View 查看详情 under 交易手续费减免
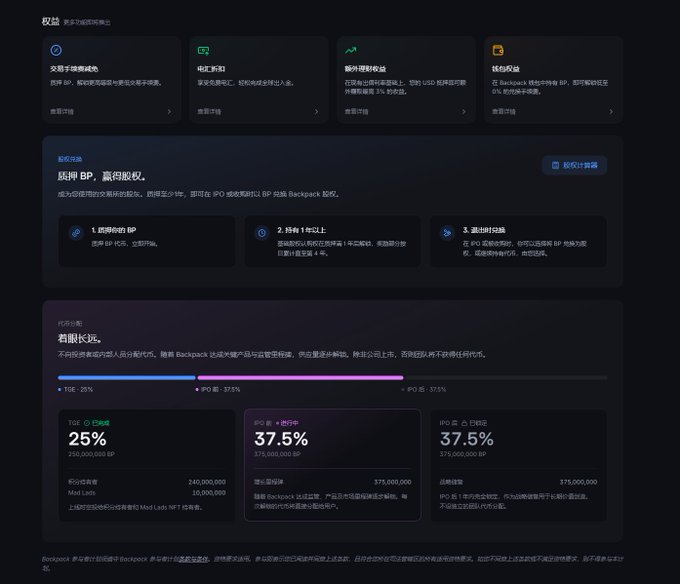 click(x=62, y=111)
